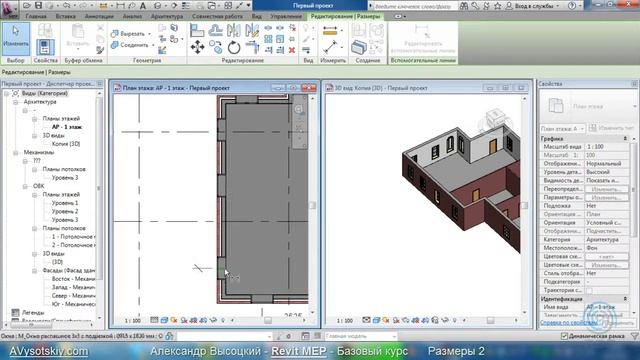Open the Анализ ribbon tab
The height and width of the screenshot is (360, 640).
point(133,16)
